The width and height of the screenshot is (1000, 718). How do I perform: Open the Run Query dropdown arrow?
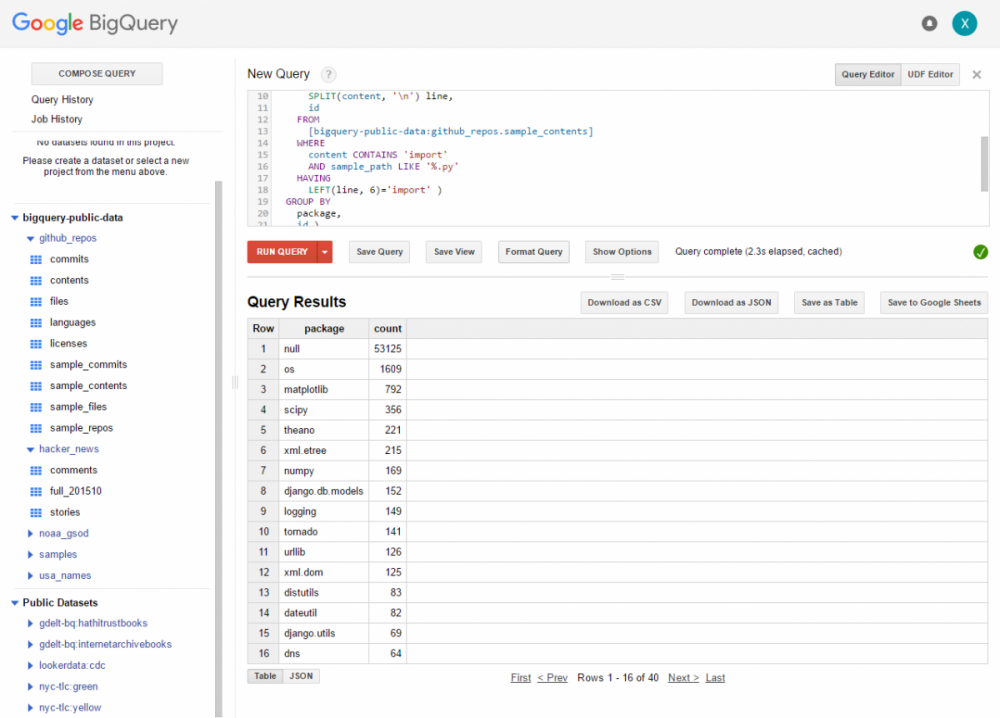[325, 252]
